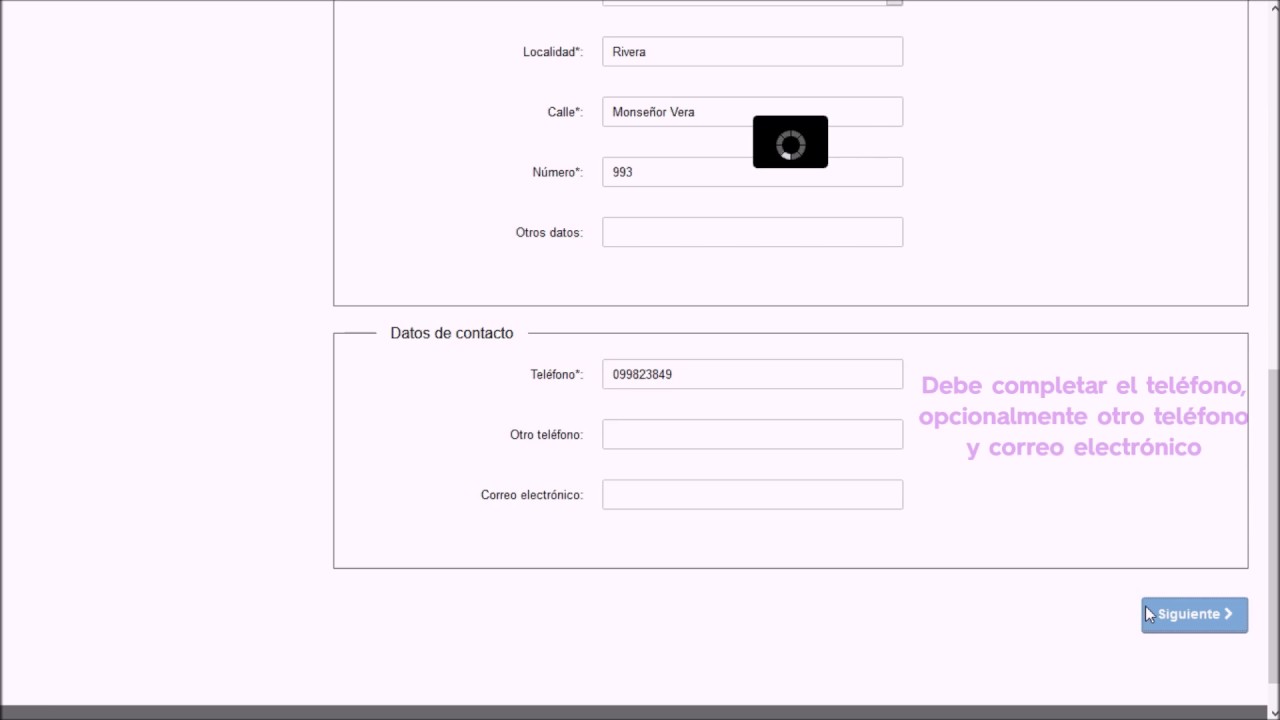Click the Correo electrónico input field
1280x720 pixels.
click(752, 494)
